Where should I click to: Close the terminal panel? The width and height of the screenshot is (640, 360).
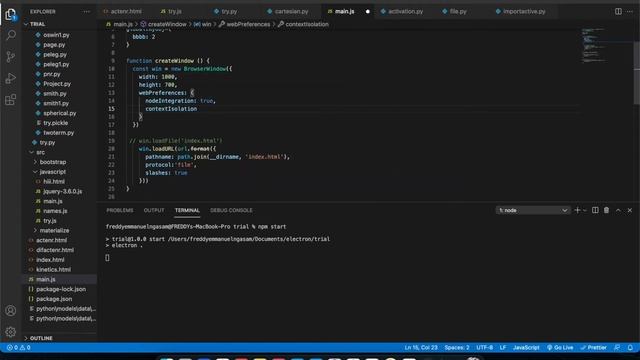click(630, 210)
